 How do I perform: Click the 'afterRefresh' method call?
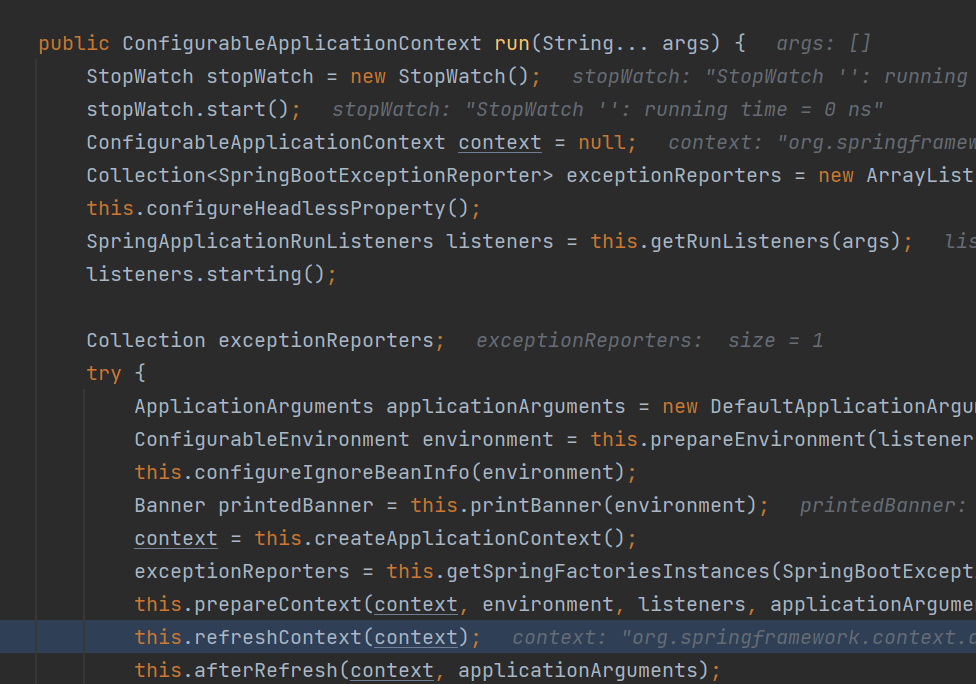266,670
